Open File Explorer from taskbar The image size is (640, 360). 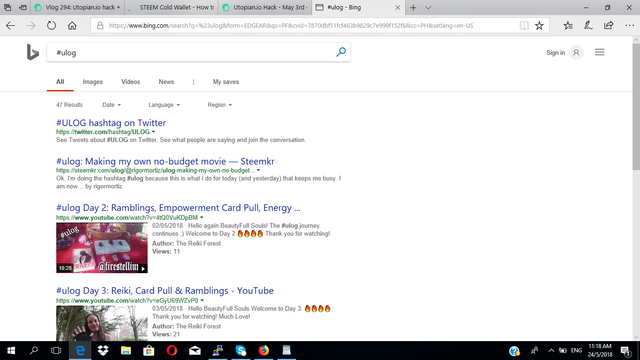click(x=126, y=351)
